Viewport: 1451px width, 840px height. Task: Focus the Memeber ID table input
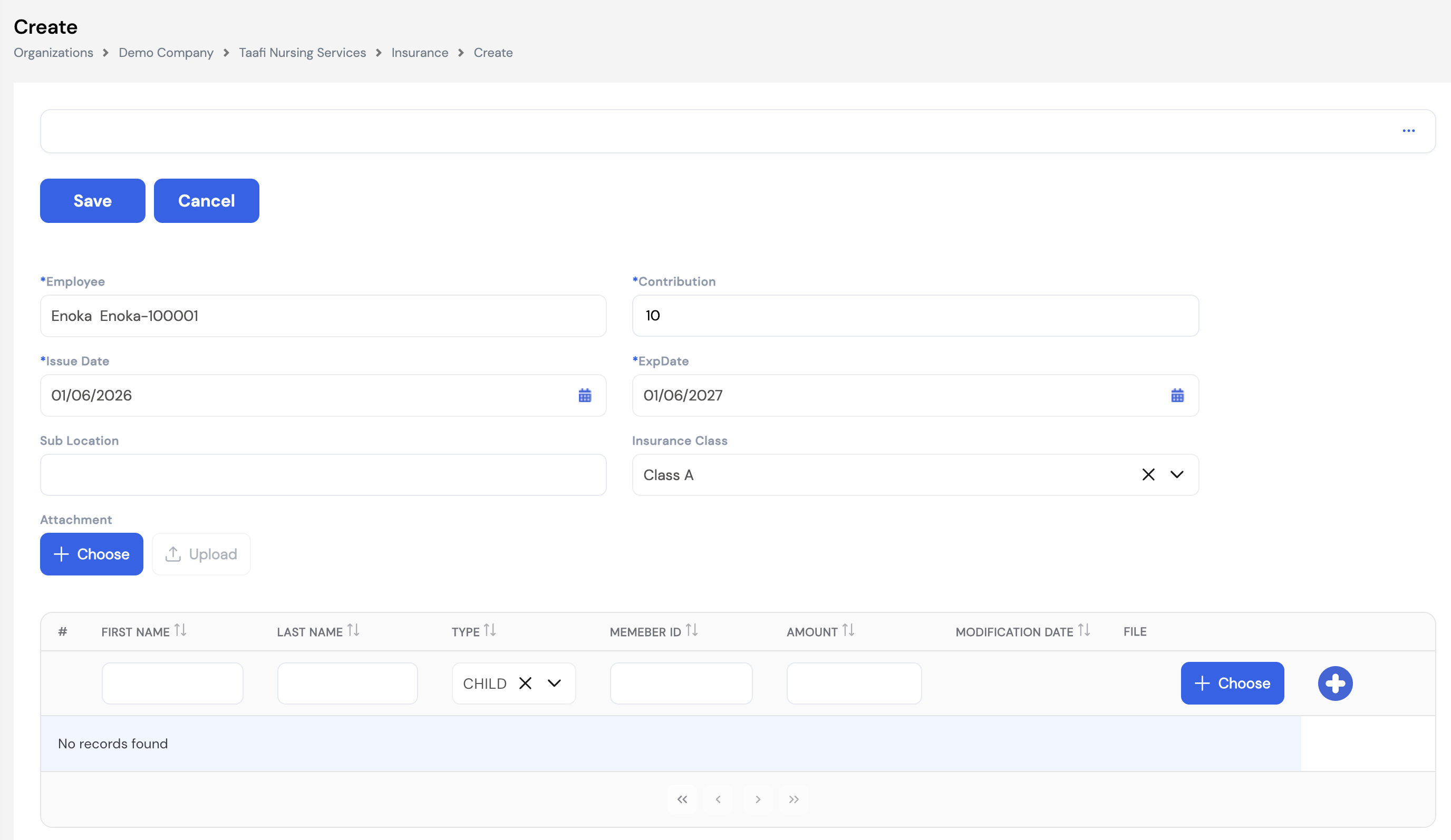coord(681,683)
